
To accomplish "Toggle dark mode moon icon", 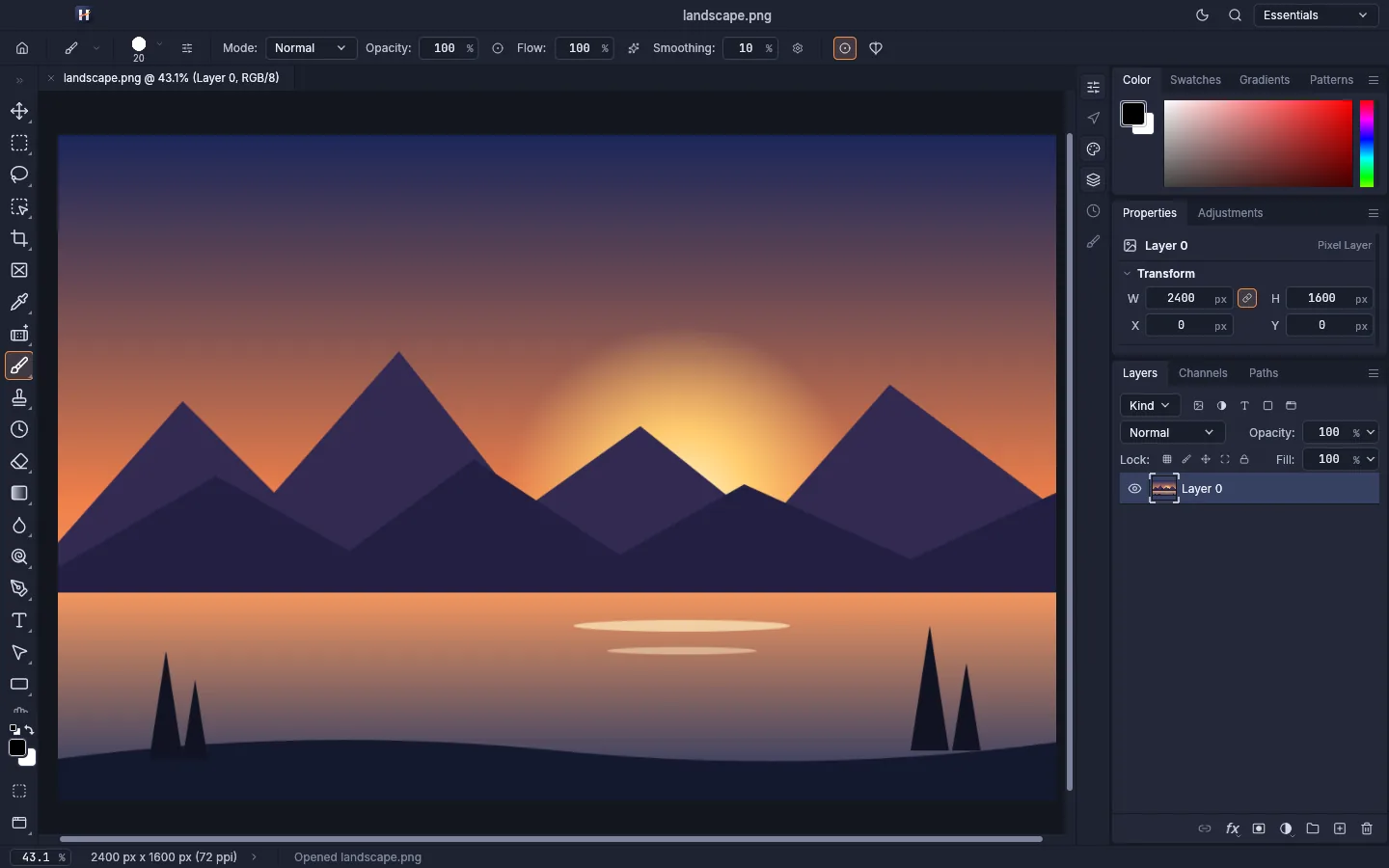I will click(x=1202, y=15).
